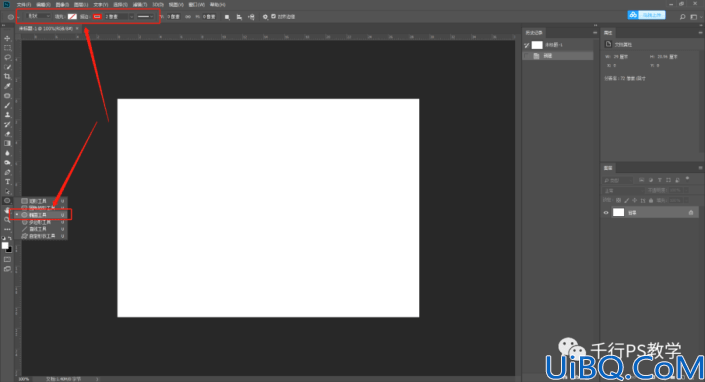Screen dimensions: 705x382
Task: Open the layer filter type dropdown
Action: 618,180
